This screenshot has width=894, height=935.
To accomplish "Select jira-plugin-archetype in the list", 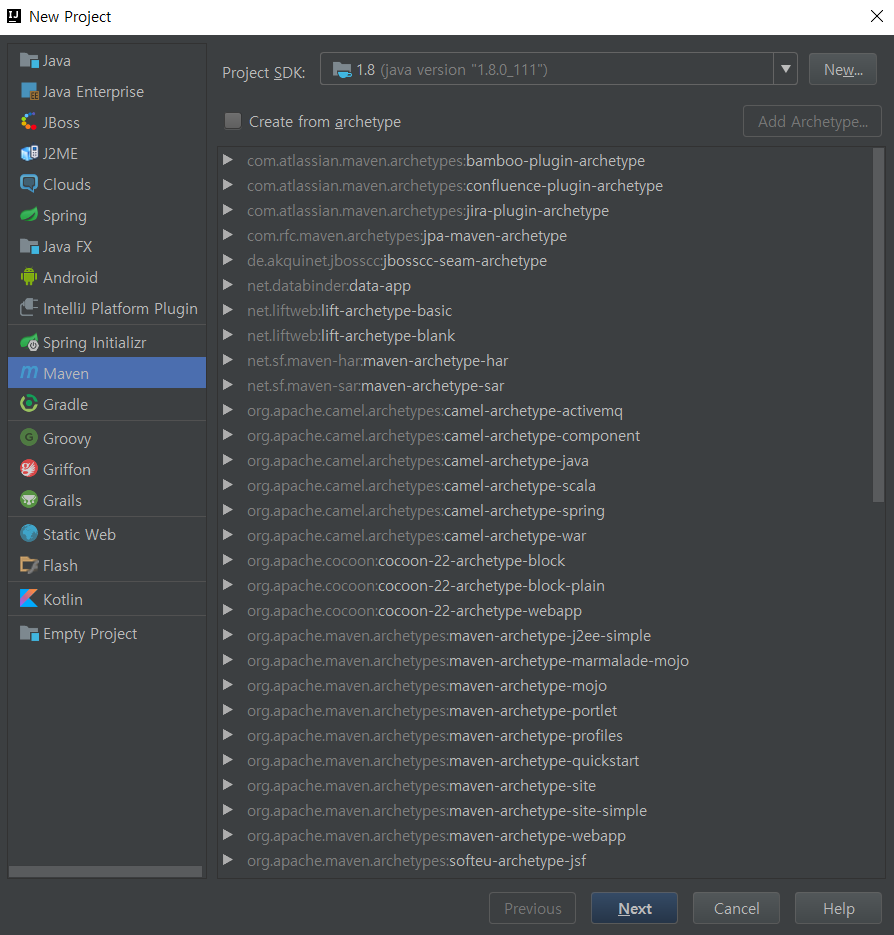I will click(x=428, y=210).
